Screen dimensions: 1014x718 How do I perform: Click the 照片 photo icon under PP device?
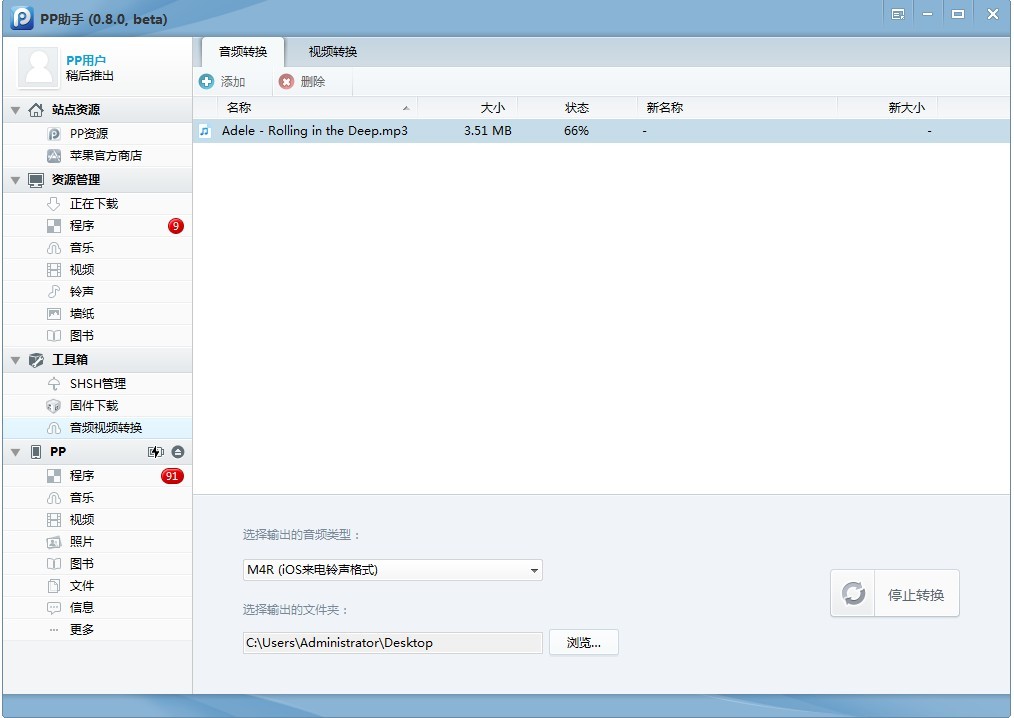pyautogui.click(x=54, y=542)
